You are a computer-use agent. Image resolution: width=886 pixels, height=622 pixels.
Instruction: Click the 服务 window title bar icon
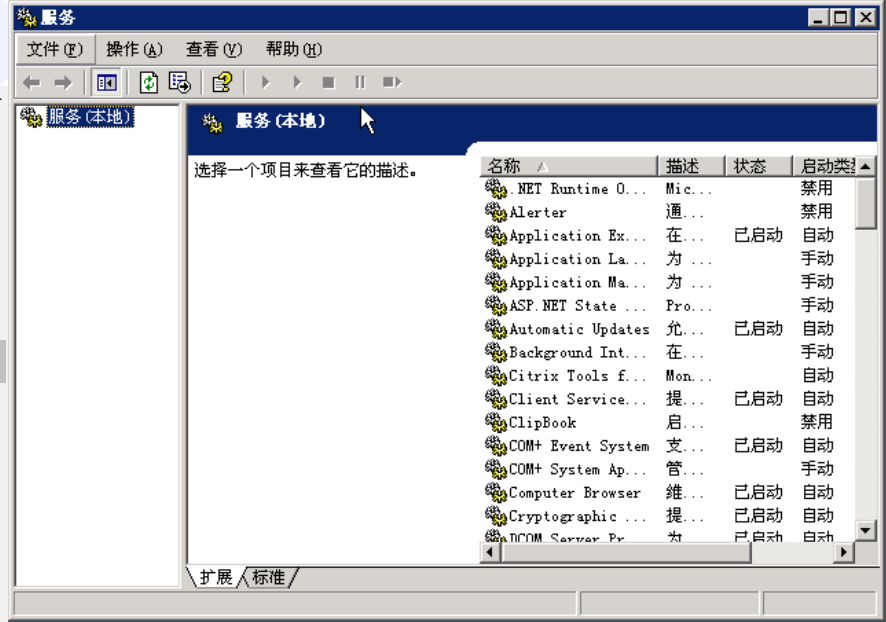27,17
